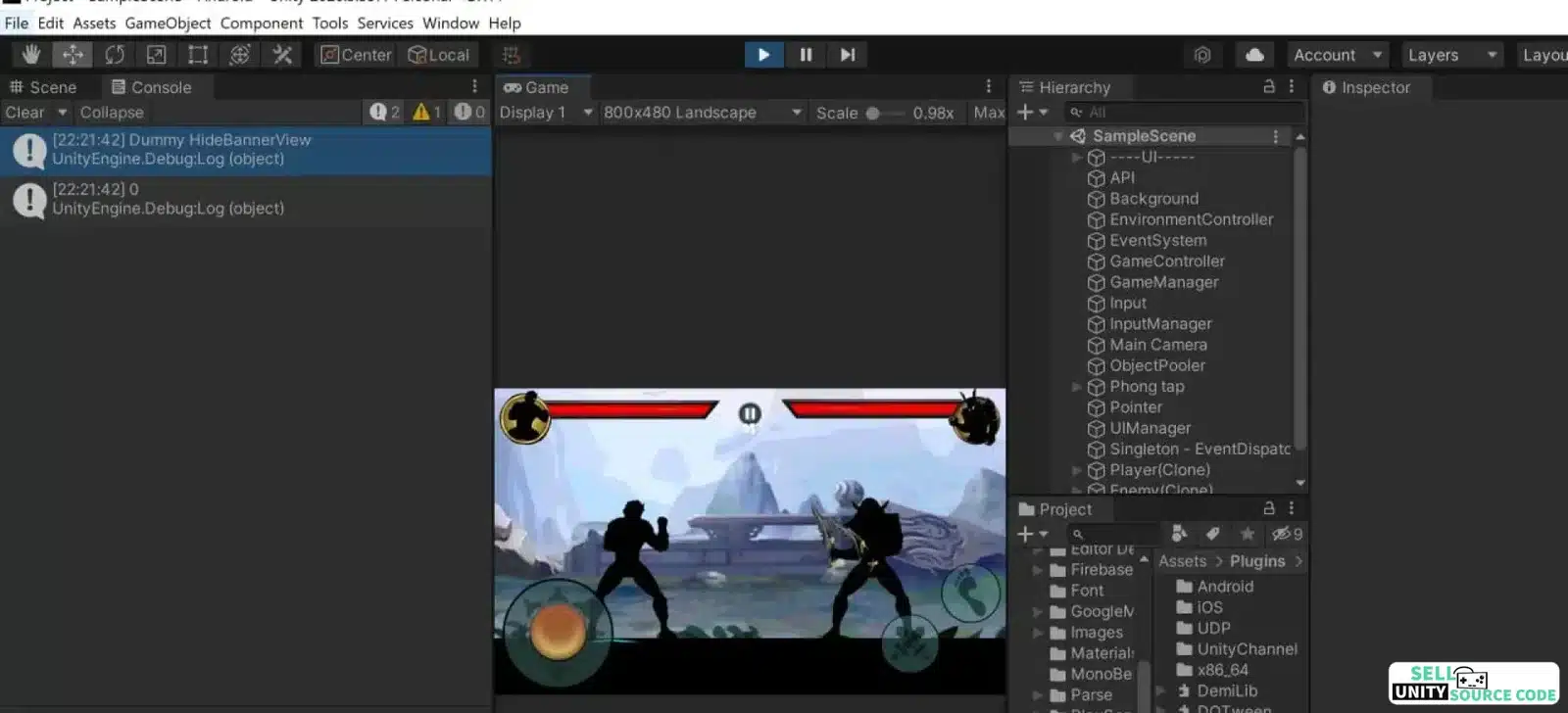Toggle handle rotation with the Local button

coord(439,55)
